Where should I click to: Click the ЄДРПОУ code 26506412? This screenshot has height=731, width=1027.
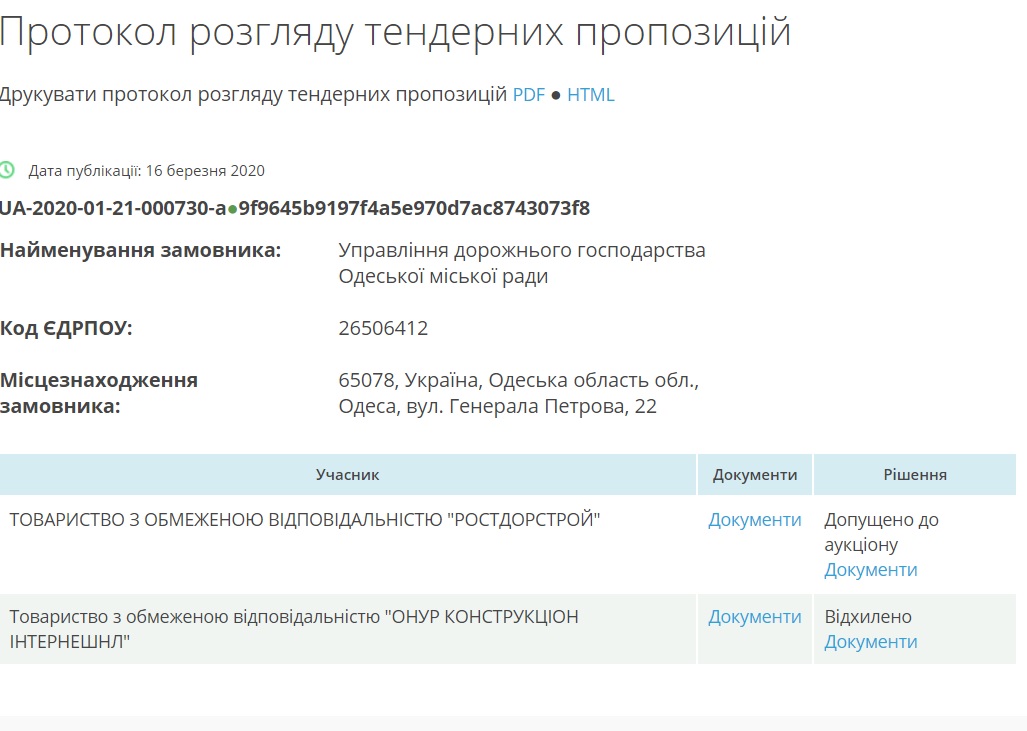(x=383, y=328)
